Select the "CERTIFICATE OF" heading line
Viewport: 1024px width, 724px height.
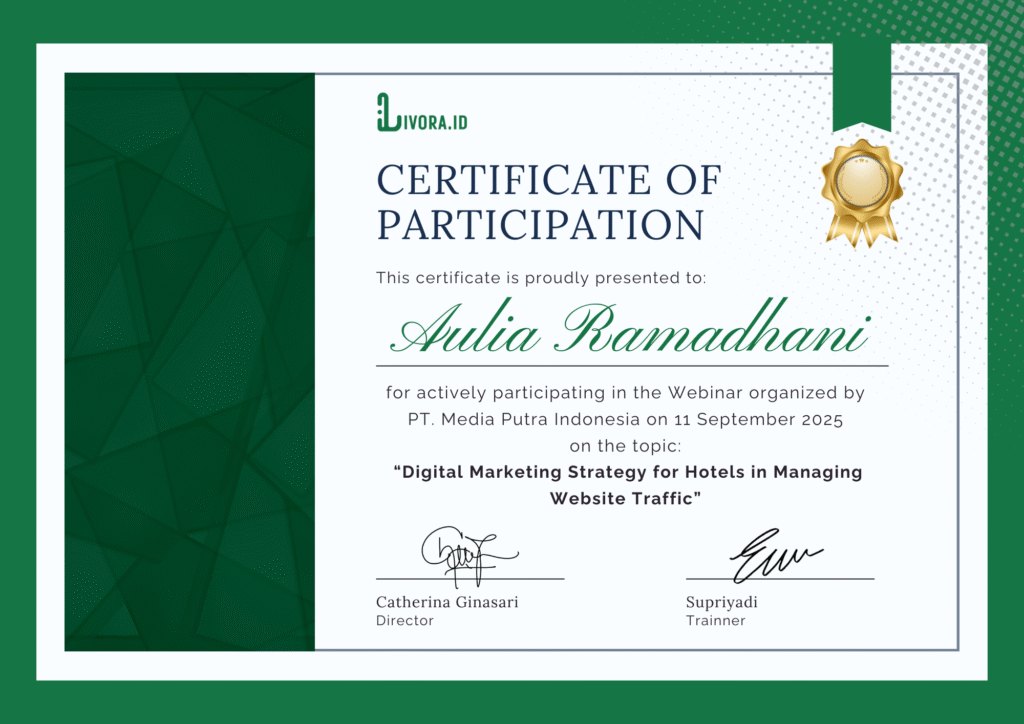548,181
